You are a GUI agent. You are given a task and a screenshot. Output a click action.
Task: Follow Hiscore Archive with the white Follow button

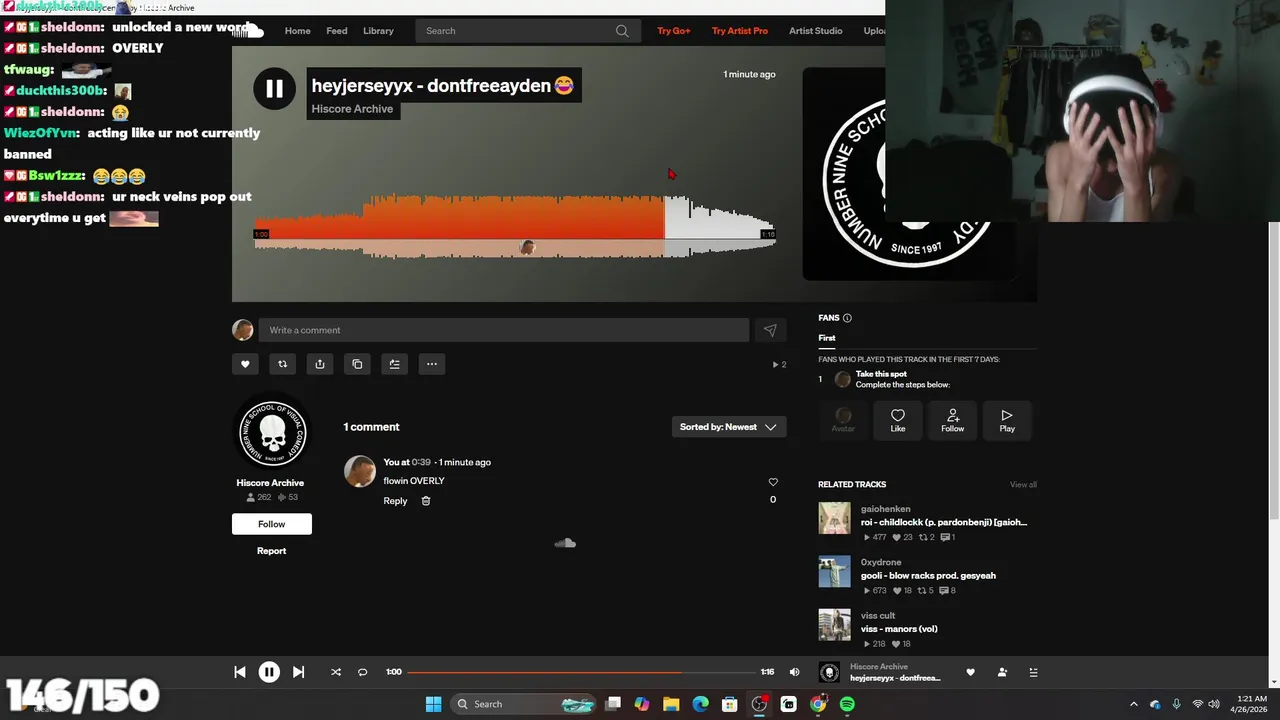(272, 524)
